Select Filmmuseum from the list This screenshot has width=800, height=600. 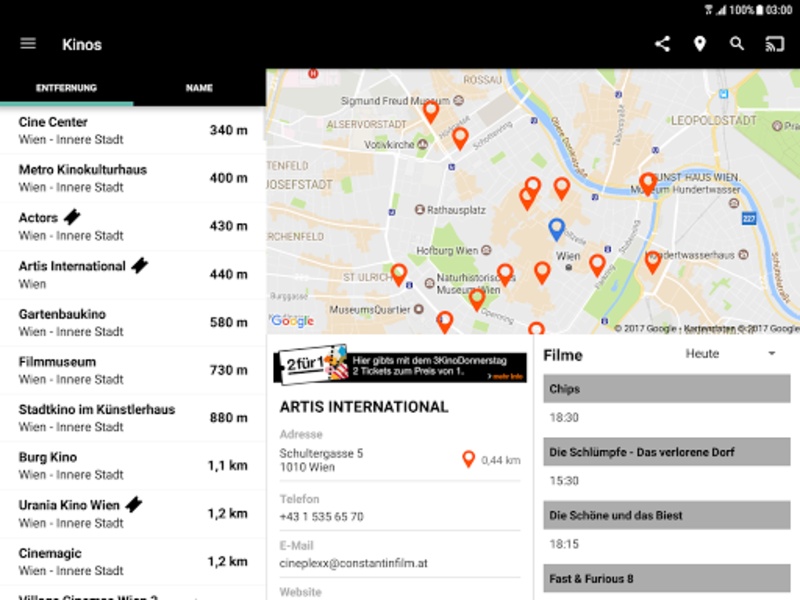click(x=133, y=370)
